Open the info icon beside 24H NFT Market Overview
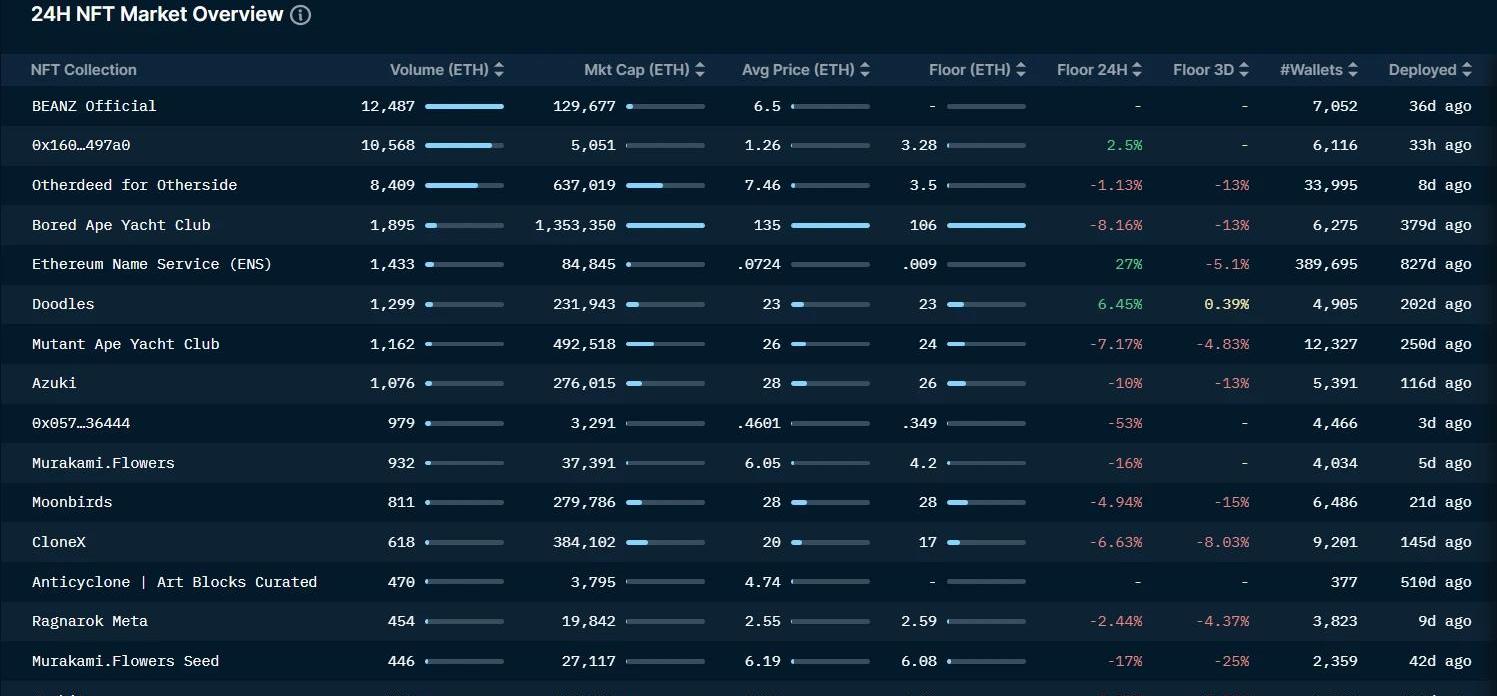This screenshot has width=1497, height=696. [300, 15]
